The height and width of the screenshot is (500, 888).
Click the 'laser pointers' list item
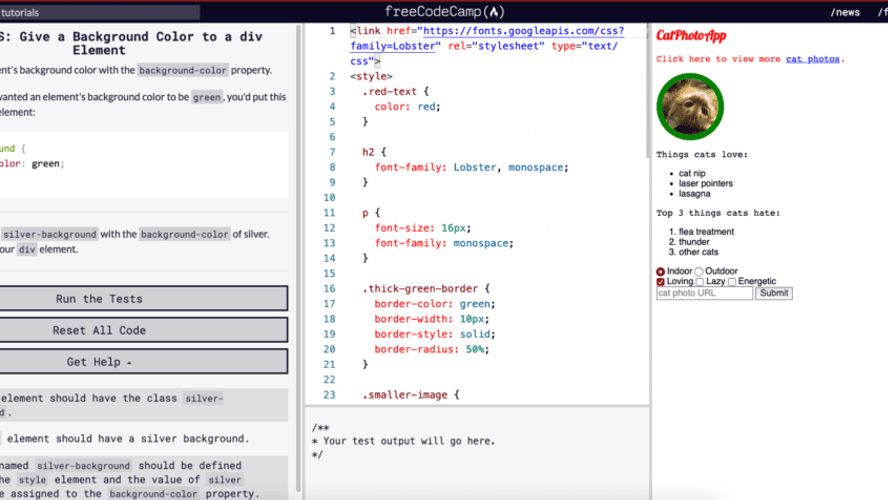click(x=706, y=183)
